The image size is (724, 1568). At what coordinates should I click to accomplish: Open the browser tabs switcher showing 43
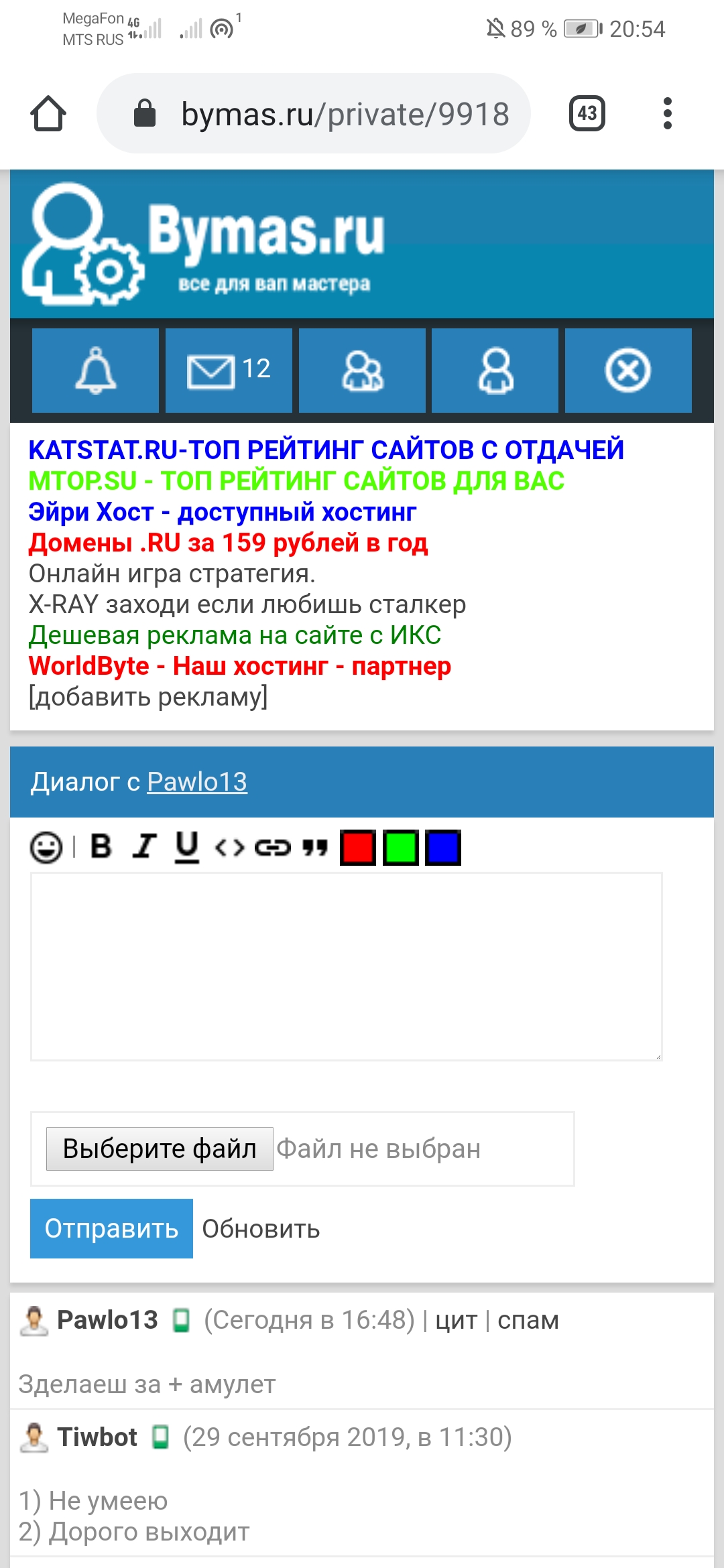point(587,113)
